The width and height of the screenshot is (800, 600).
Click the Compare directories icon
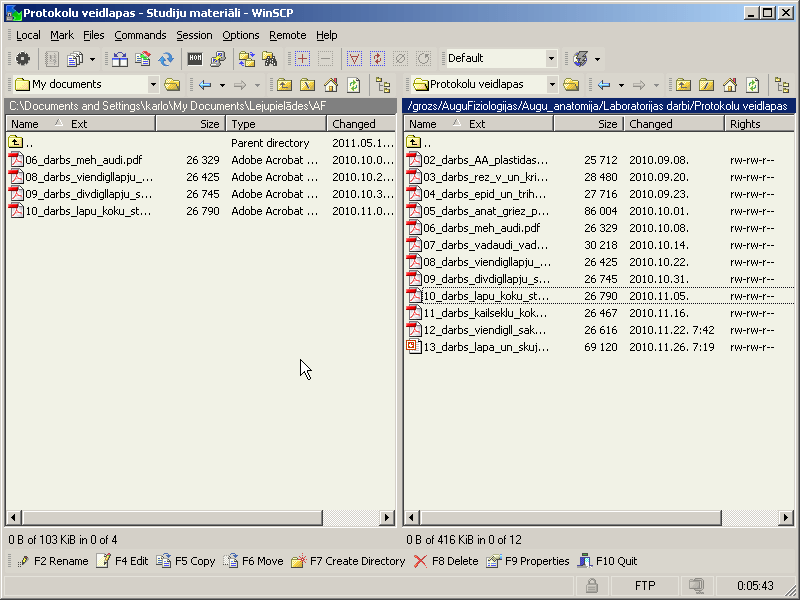point(120,59)
